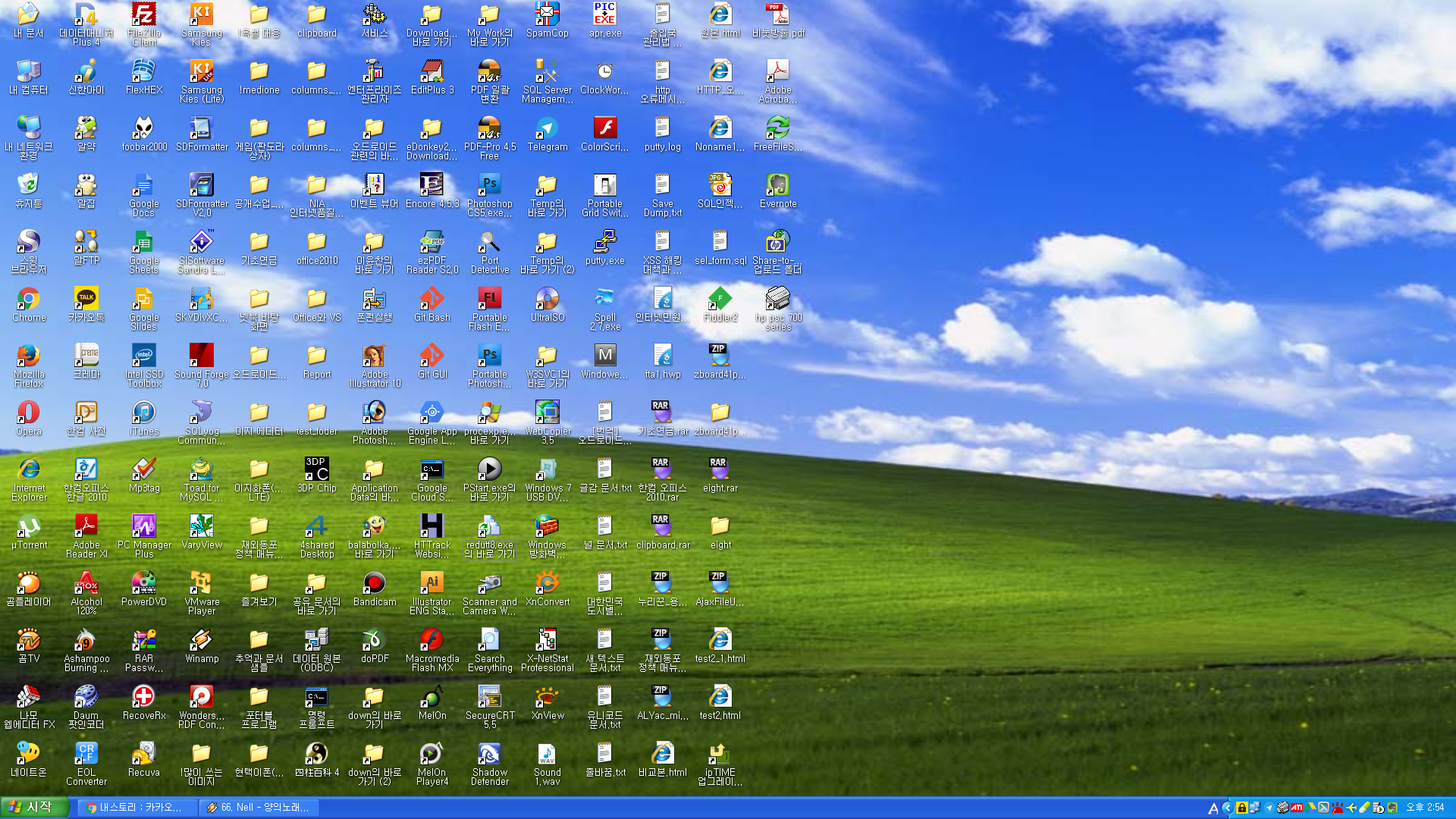
Task: Open the Mp3tag desktop icon
Action: point(144,475)
